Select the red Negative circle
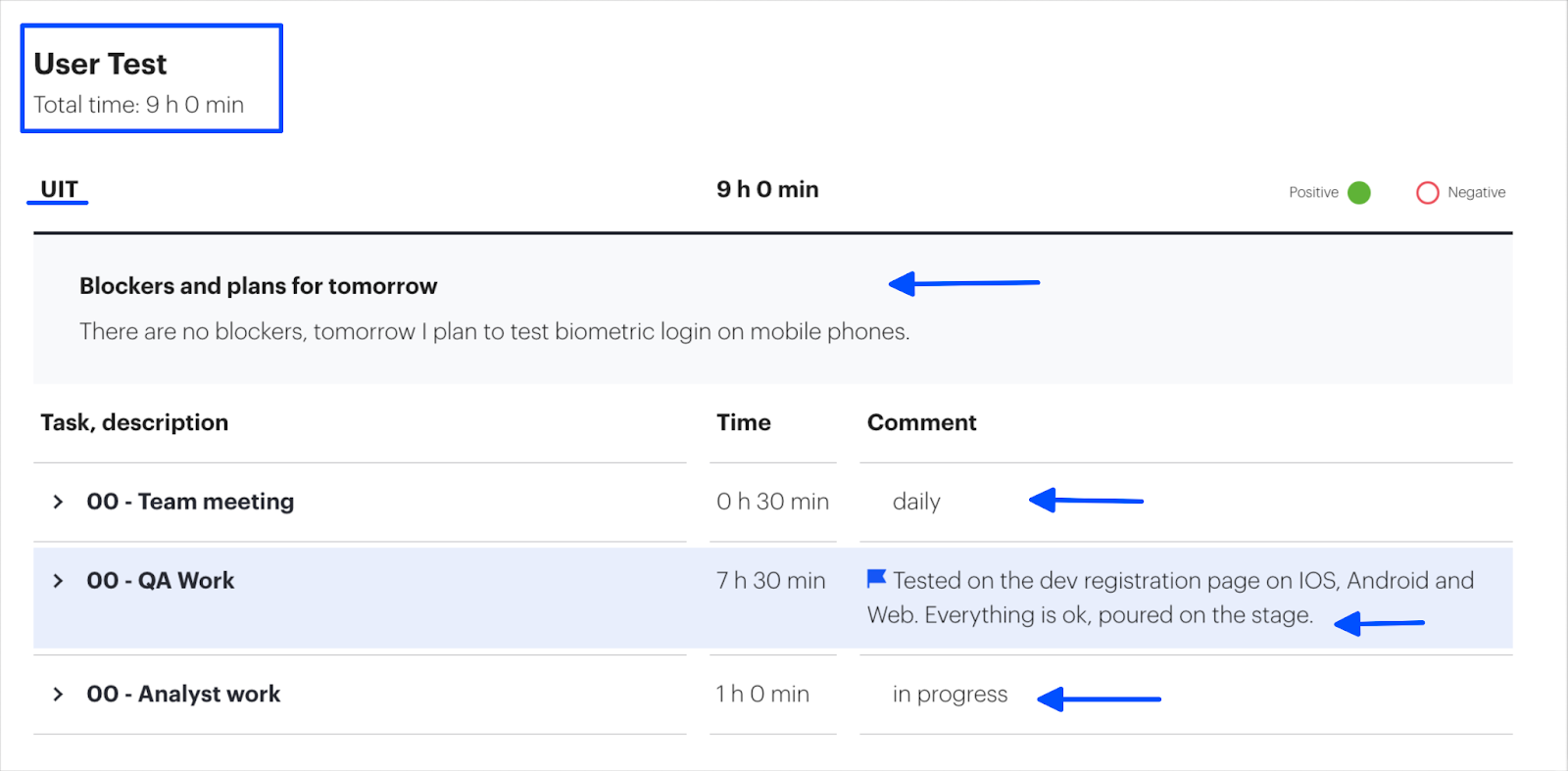This screenshot has height=771, width=1568. [x=1427, y=193]
